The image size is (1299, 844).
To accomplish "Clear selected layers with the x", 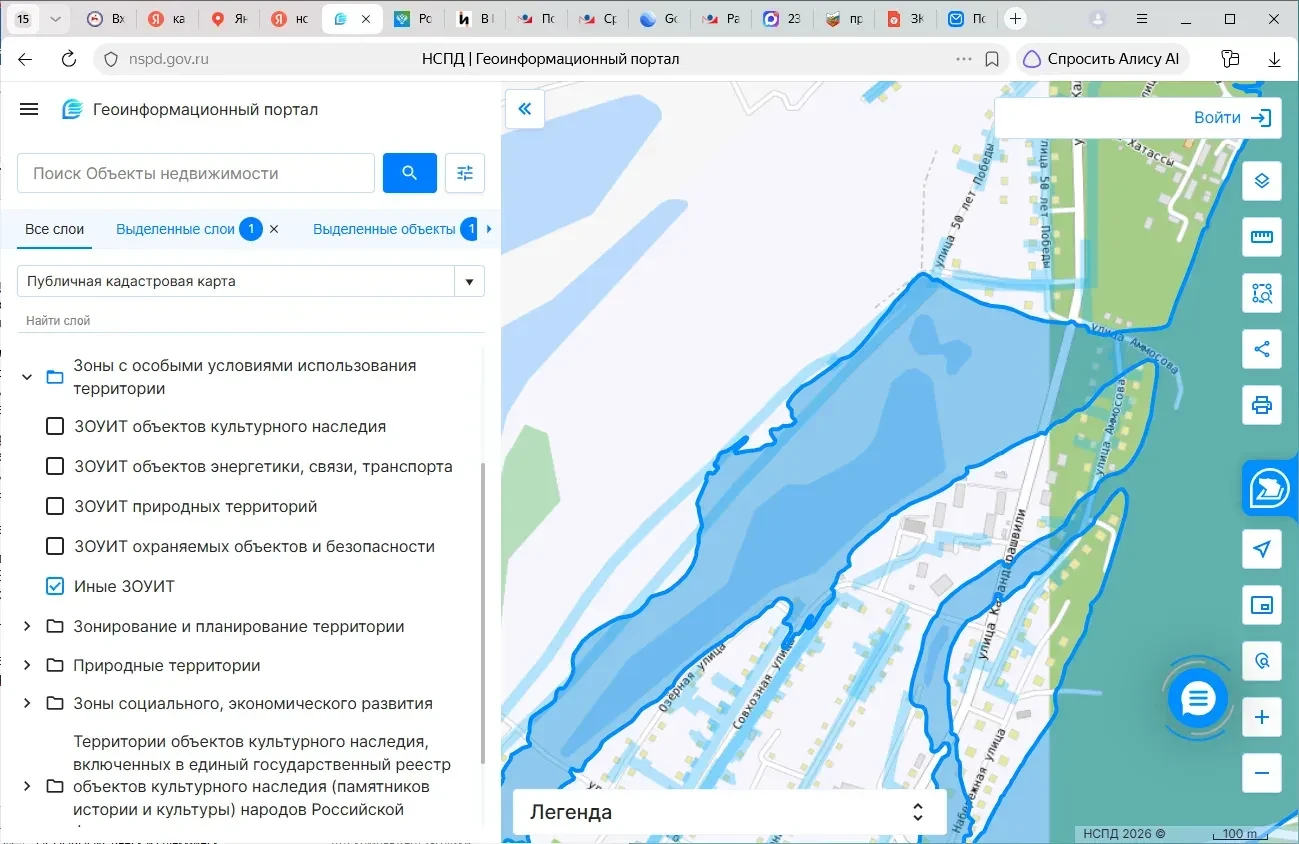I will point(274,229).
